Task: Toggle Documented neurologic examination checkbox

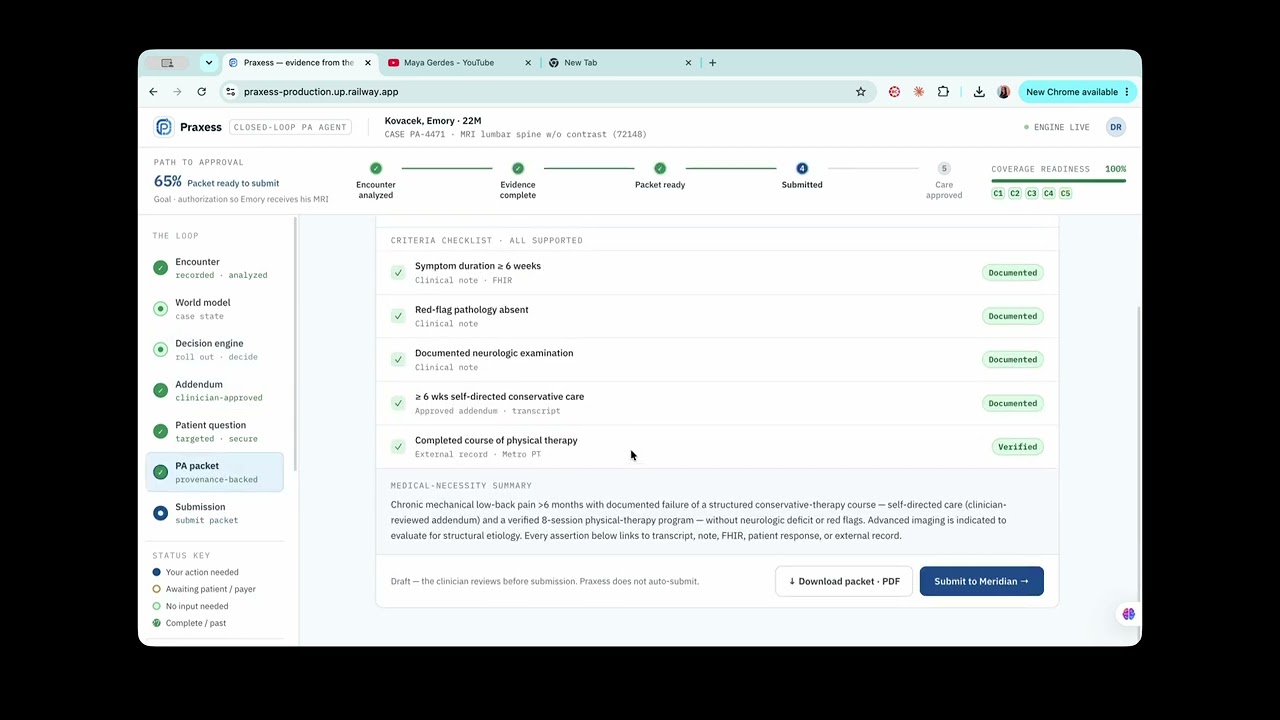Action: (398, 359)
